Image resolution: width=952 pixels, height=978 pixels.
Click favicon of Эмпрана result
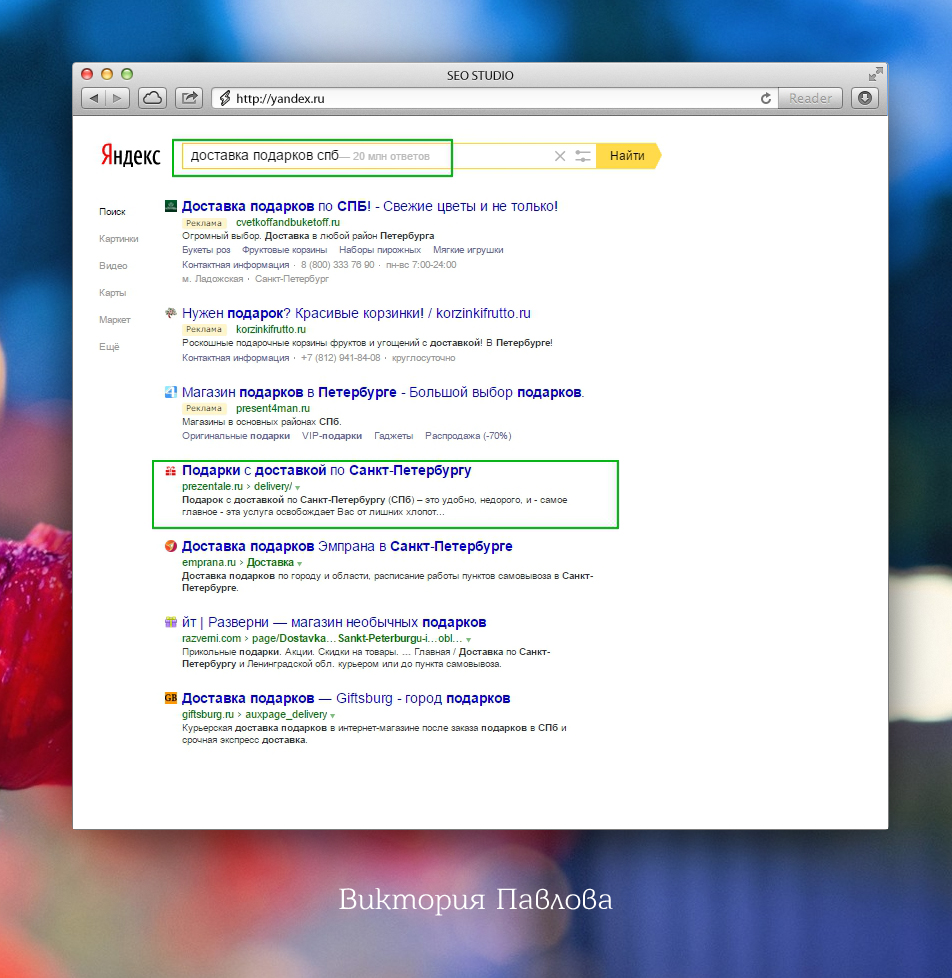[x=170, y=546]
